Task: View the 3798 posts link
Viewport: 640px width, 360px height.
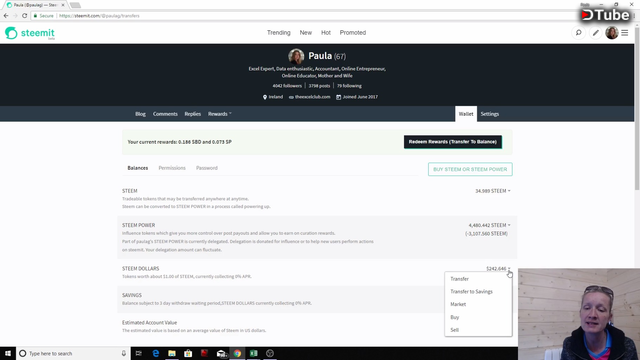Action: [319, 86]
